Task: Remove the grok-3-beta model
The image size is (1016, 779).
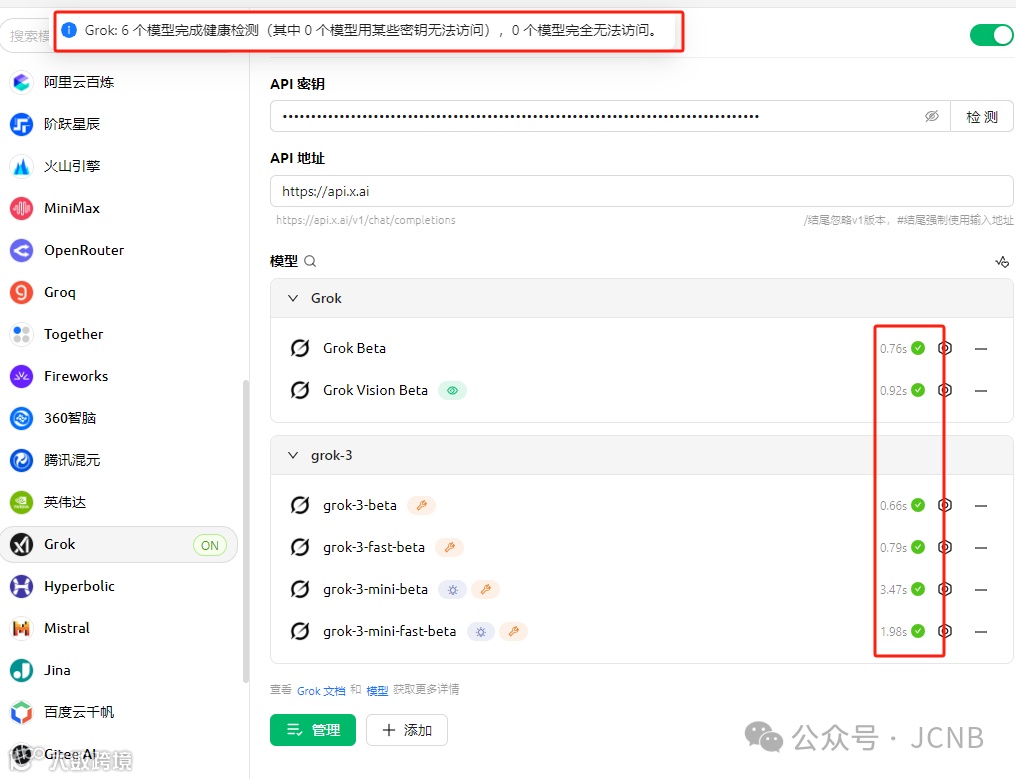Action: [981, 506]
